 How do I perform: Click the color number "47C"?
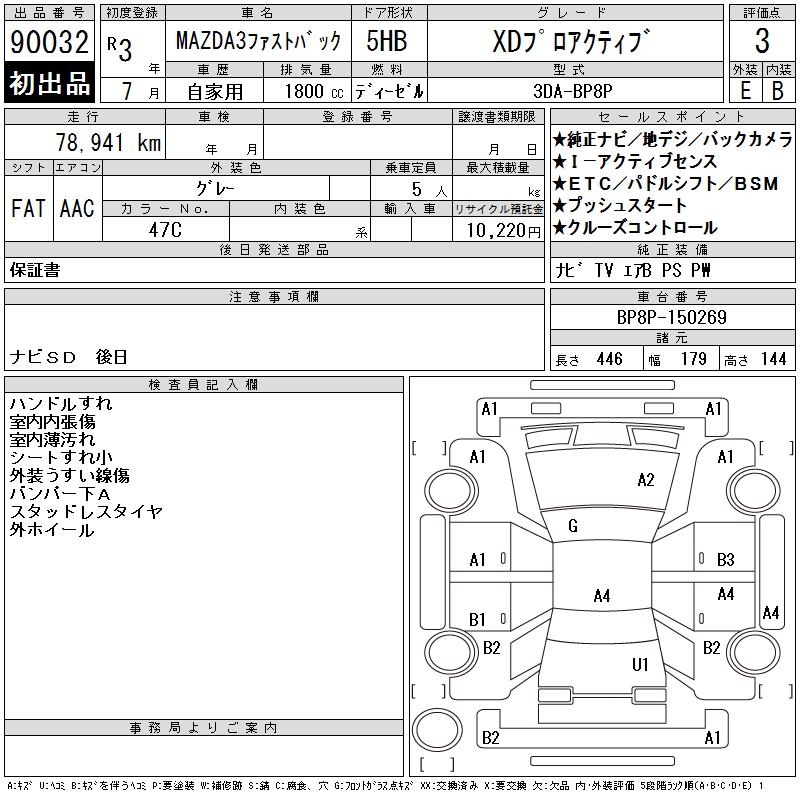[x=165, y=230]
